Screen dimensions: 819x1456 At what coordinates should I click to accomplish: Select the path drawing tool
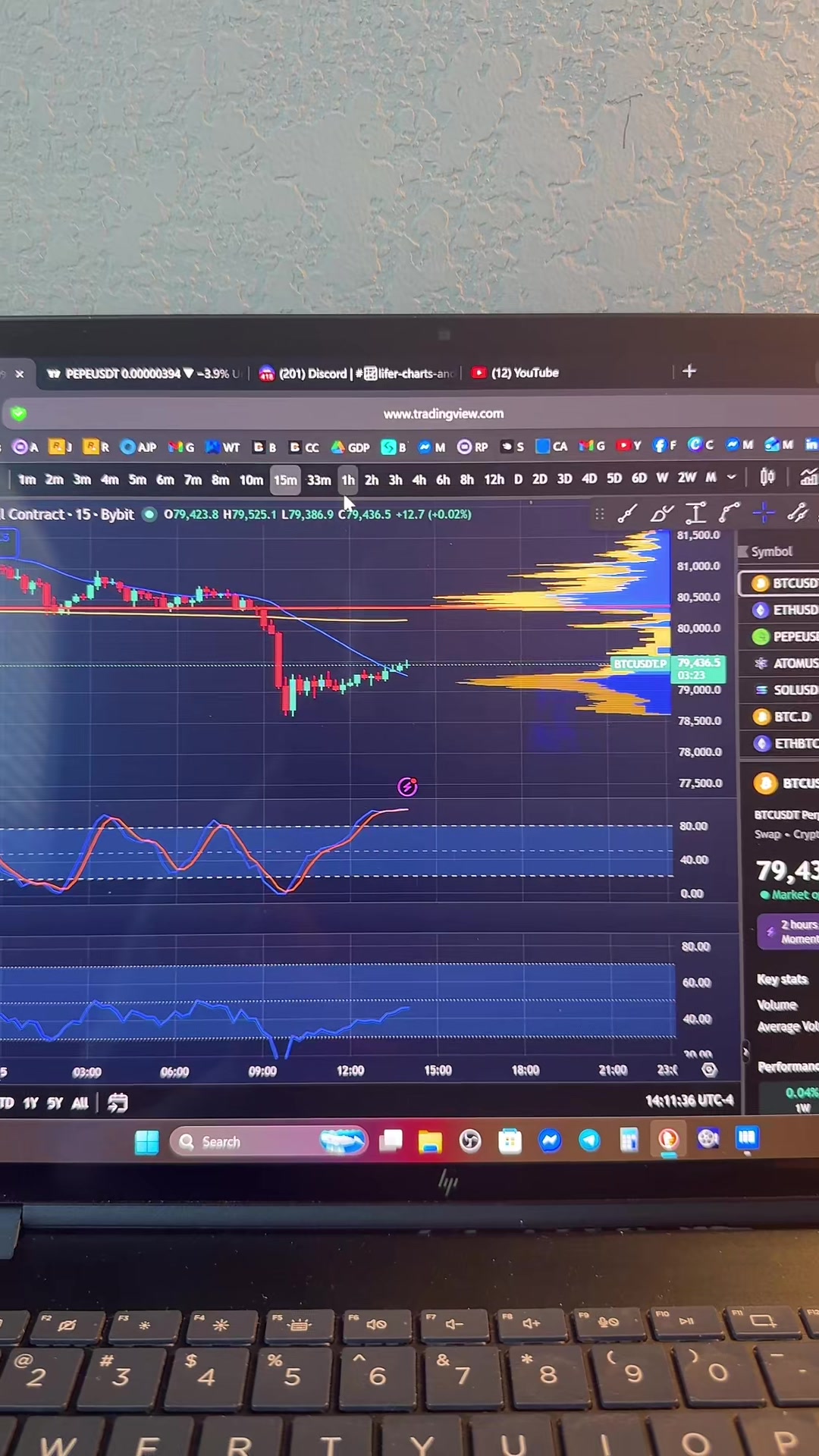tap(729, 513)
